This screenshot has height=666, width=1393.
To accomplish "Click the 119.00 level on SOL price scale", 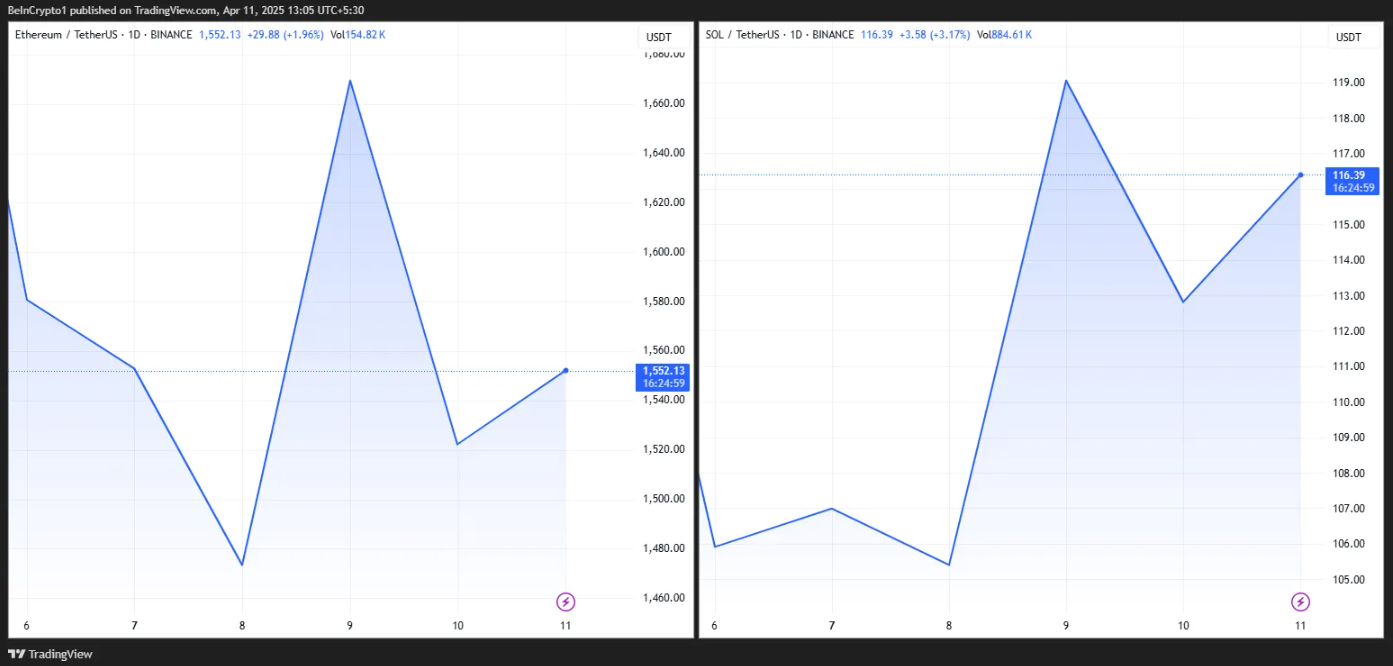I will tap(1349, 82).
